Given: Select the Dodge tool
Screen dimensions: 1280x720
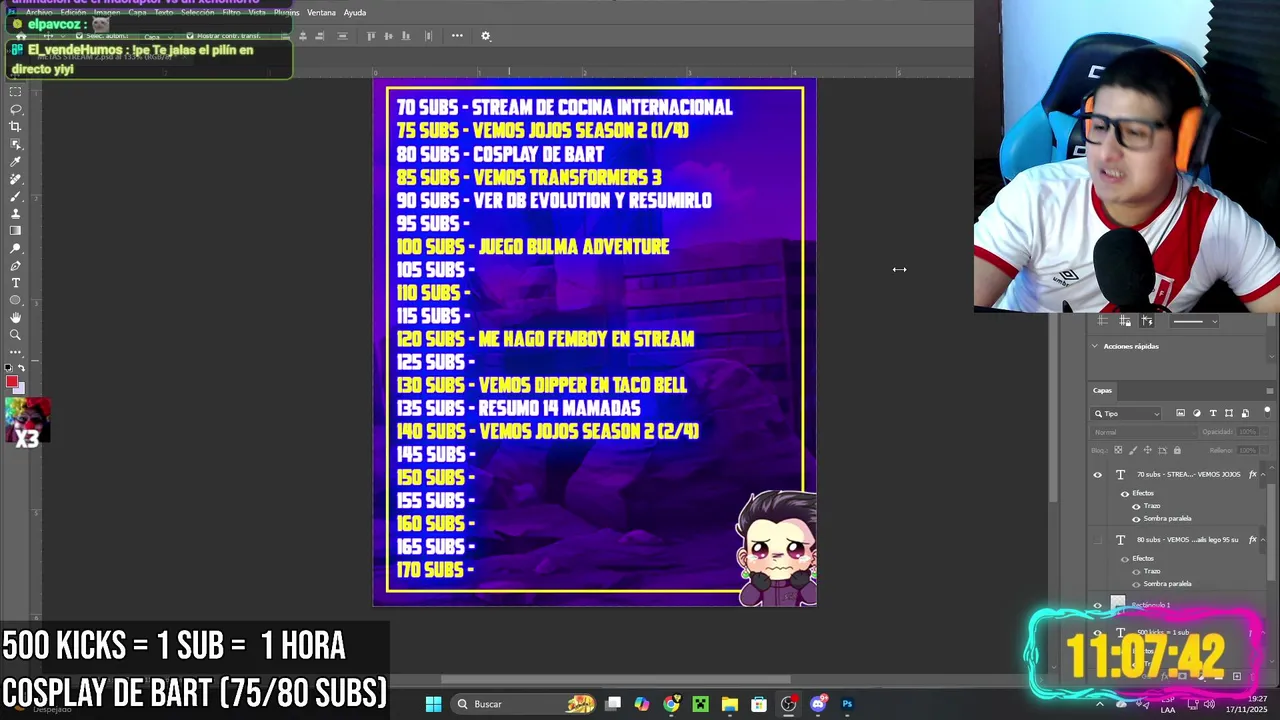Looking at the screenshot, I should coord(15,248).
